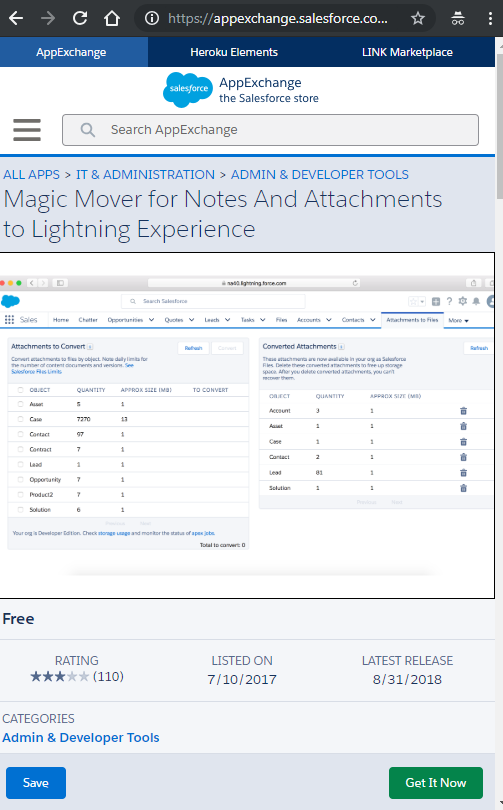
Task: Open the Files tab in screenshot
Action: (281, 320)
